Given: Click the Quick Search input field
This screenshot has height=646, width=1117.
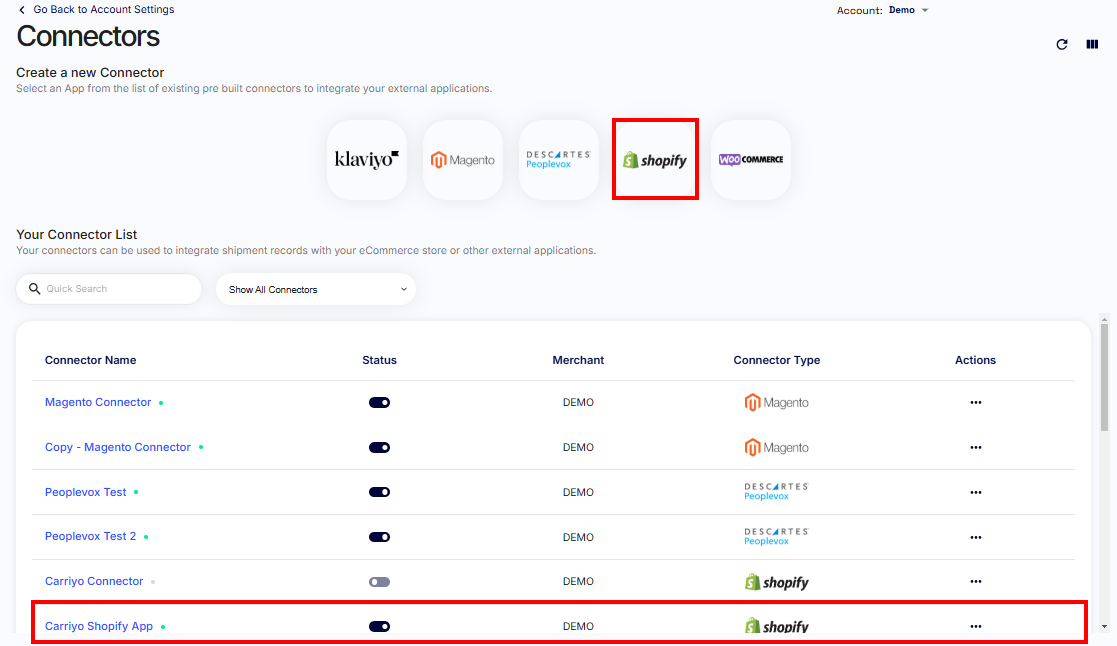Looking at the screenshot, I should [x=109, y=288].
